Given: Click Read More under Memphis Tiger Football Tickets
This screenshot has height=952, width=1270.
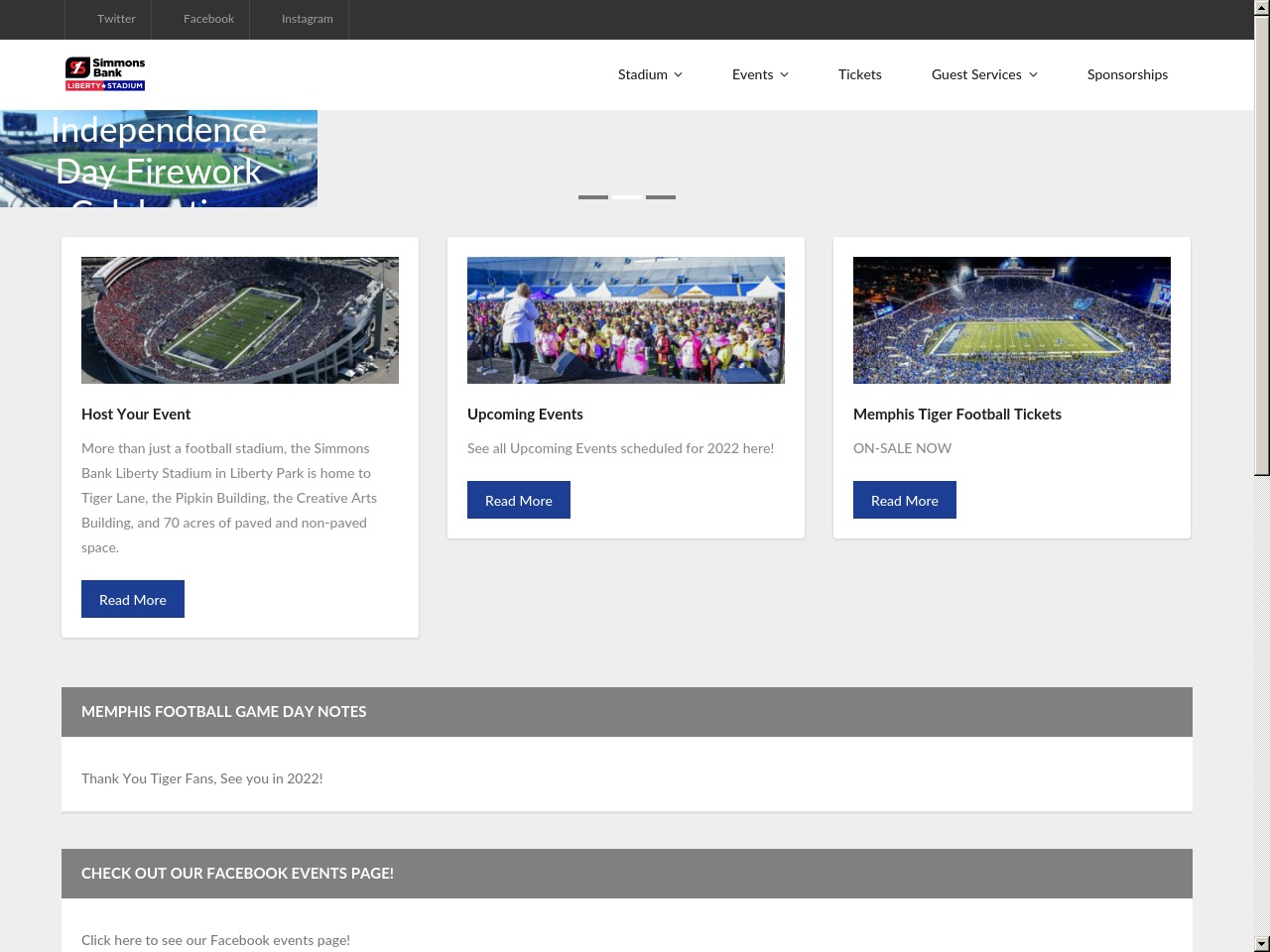Looking at the screenshot, I should pyautogui.click(x=905, y=500).
